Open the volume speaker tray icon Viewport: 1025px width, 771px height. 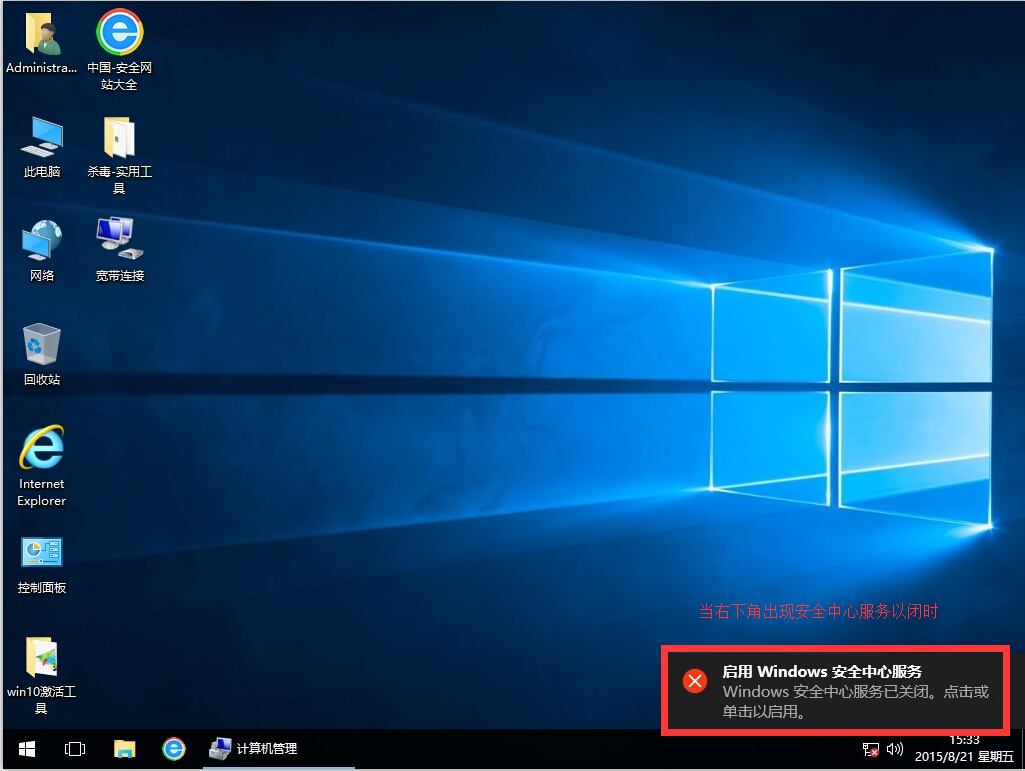point(894,749)
